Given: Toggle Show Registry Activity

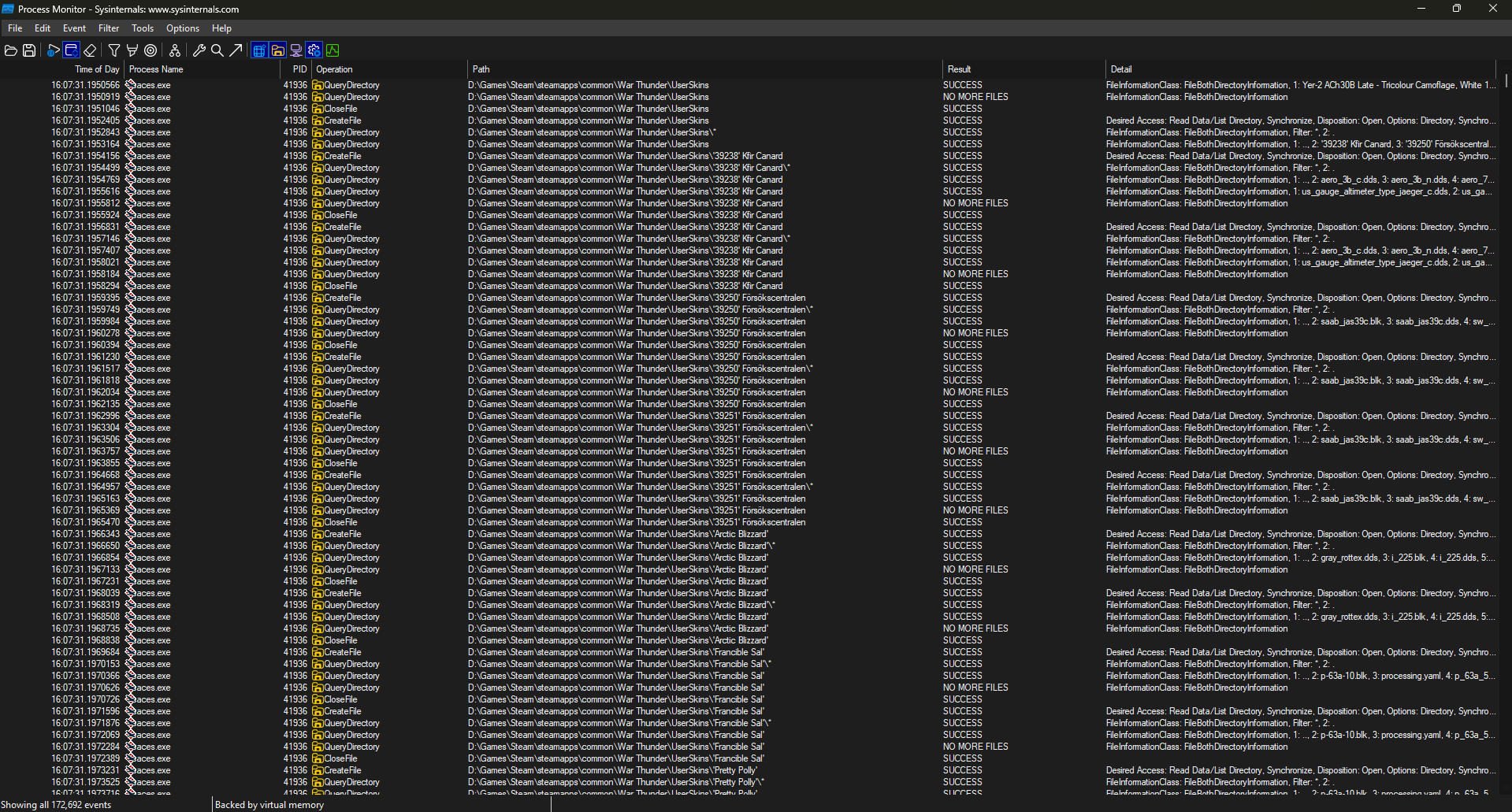Looking at the screenshot, I should [259, 50].
